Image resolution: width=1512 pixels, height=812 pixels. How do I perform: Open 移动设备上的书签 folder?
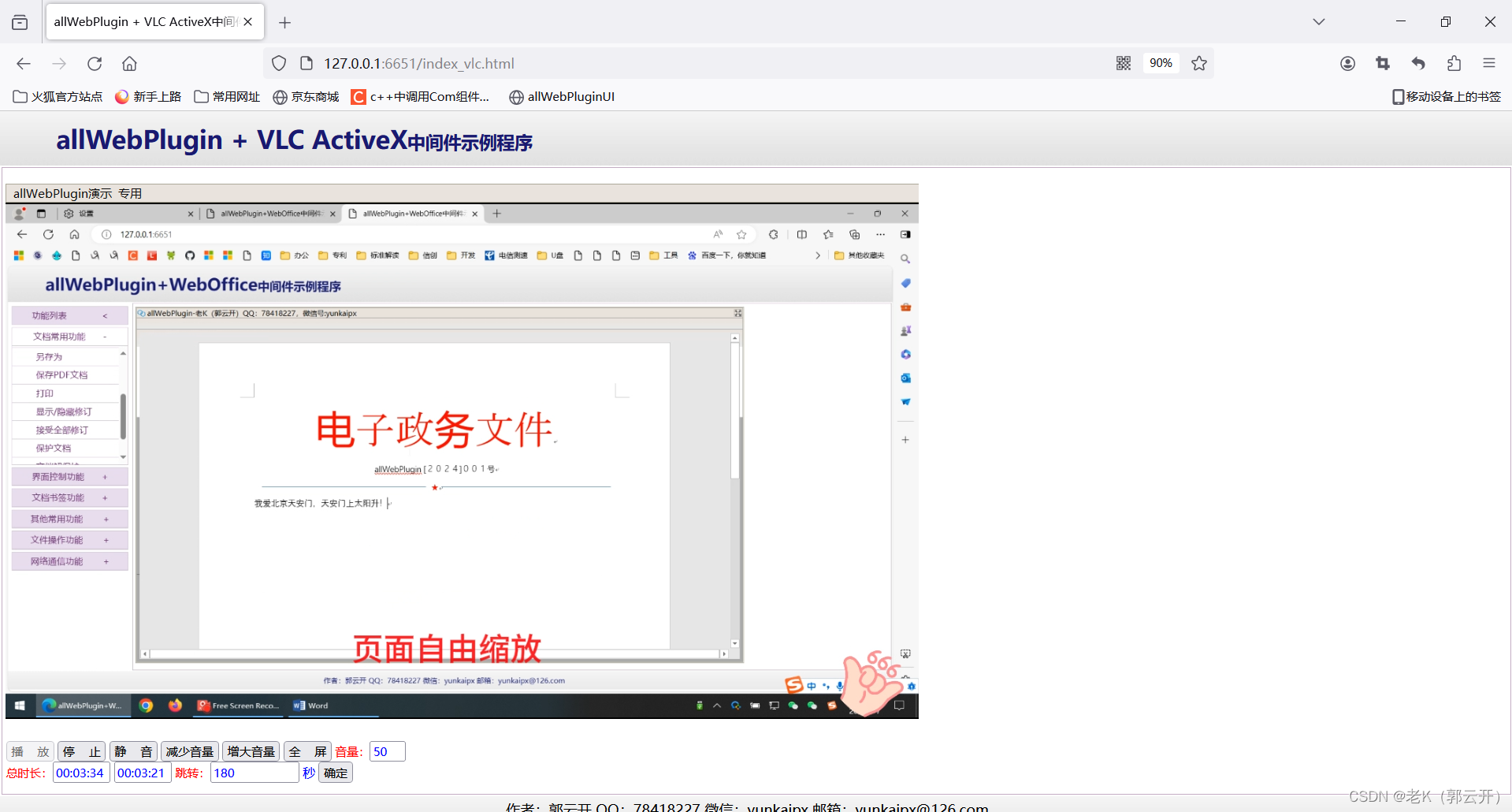pos(1447,97)
